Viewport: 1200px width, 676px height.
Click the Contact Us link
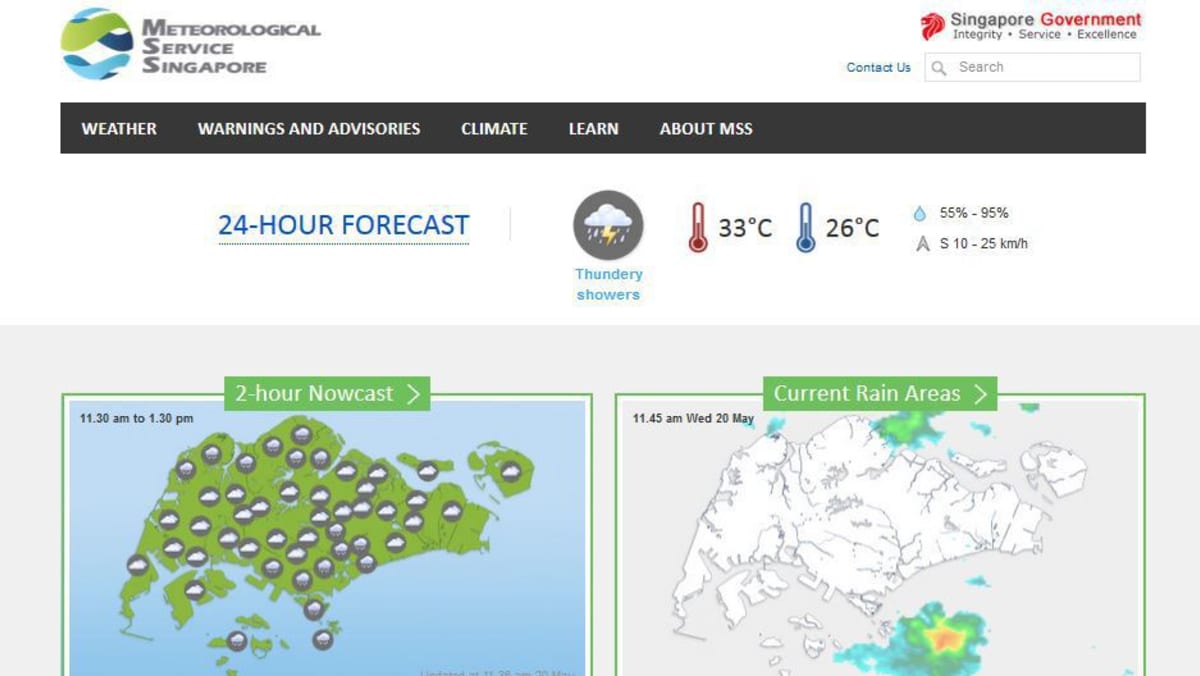pyautogui.click(x=877, y=67)
